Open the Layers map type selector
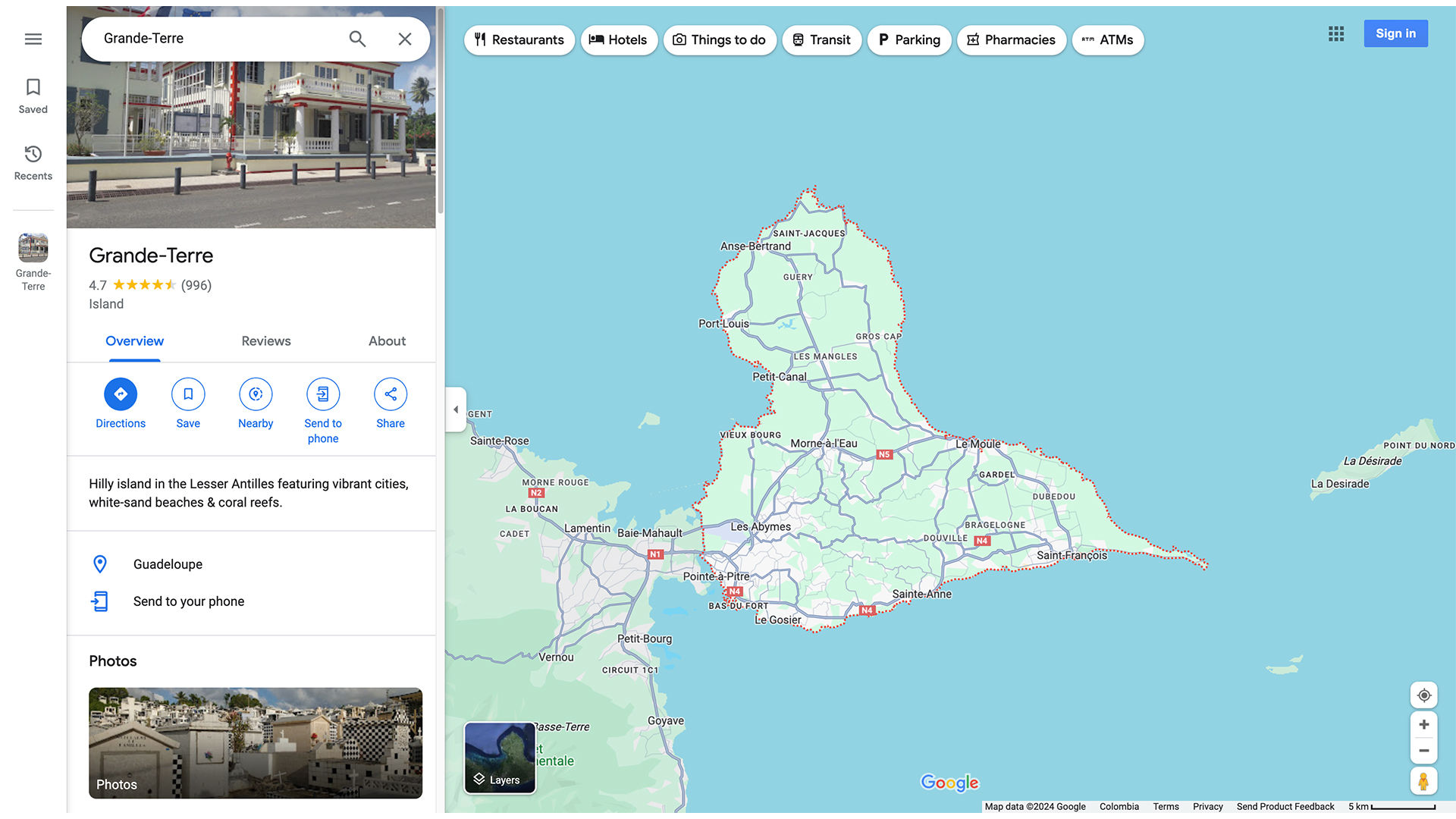This screenshot has width=1456, height=819. click(500, 758)
